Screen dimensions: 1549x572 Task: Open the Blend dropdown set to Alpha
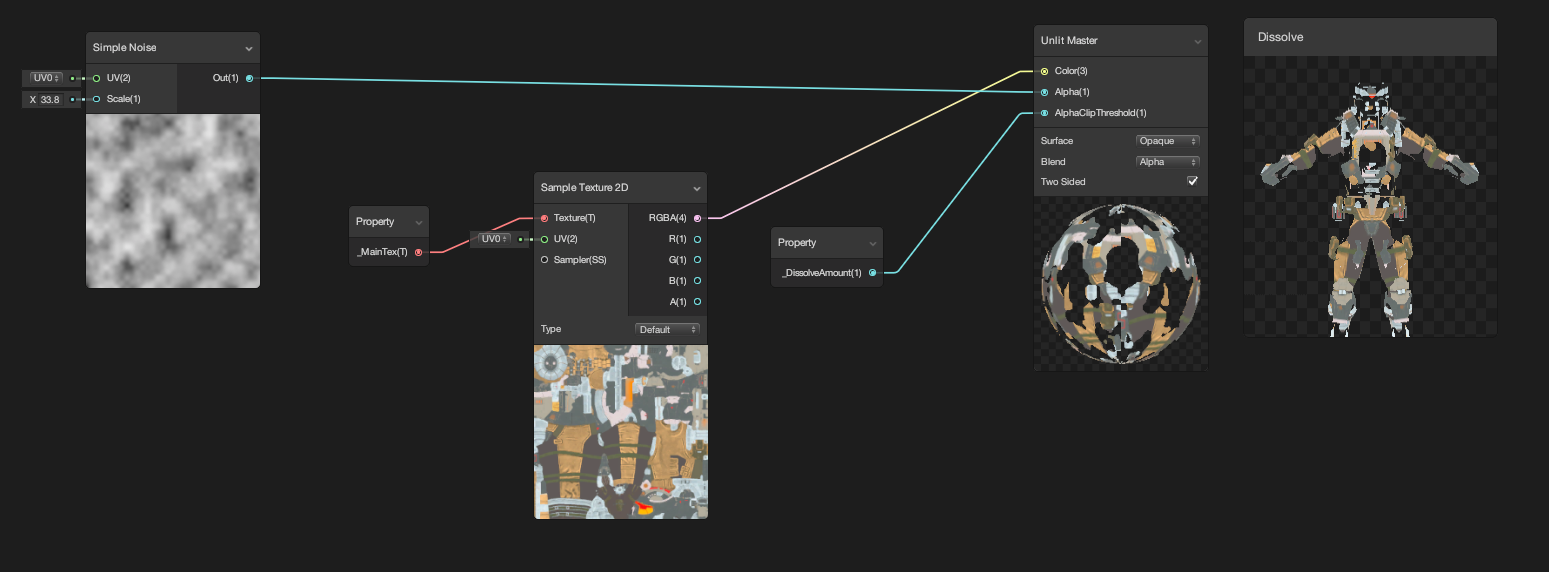point(1167,162)
